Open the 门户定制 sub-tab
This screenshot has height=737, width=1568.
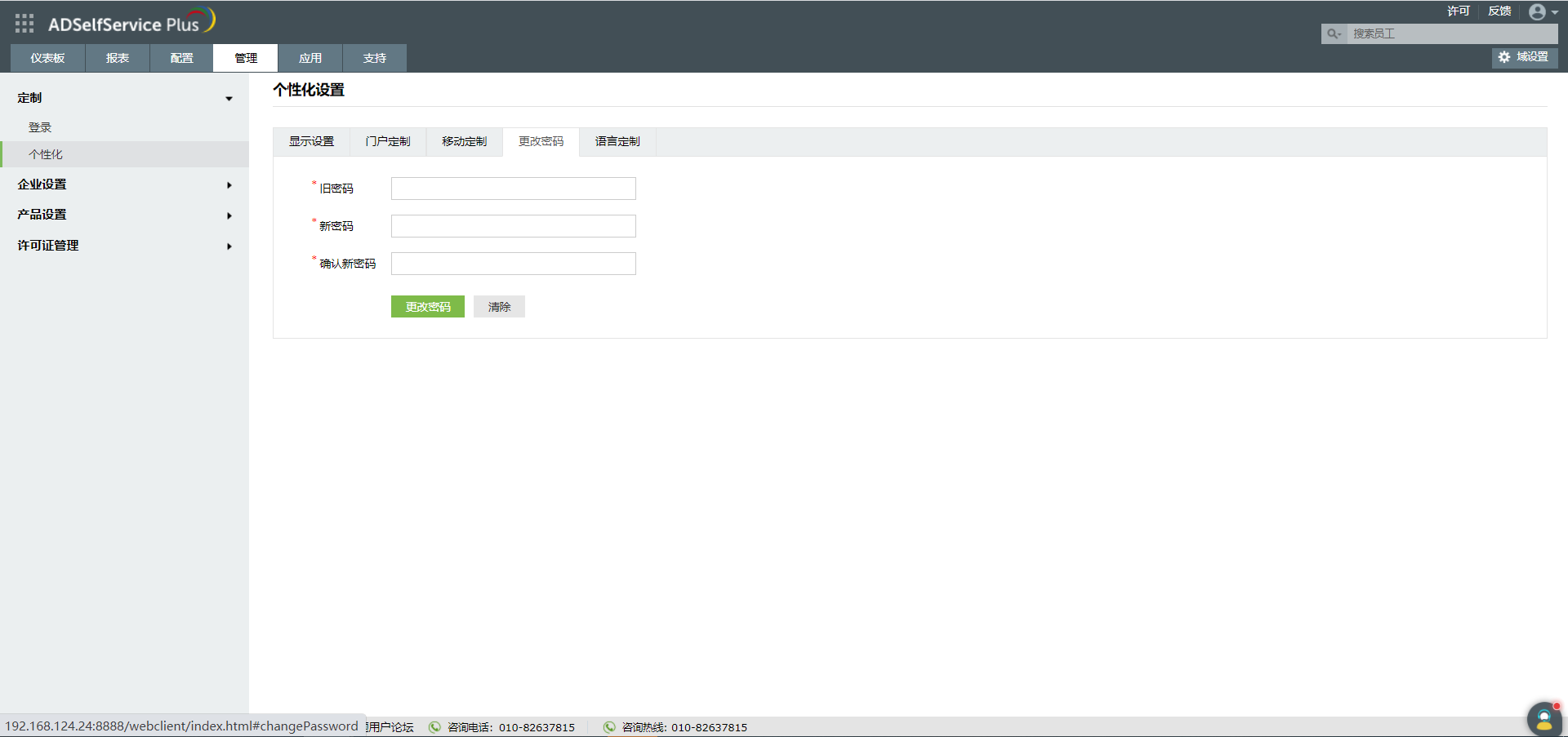pyautogui.click(x=388, y=142)
